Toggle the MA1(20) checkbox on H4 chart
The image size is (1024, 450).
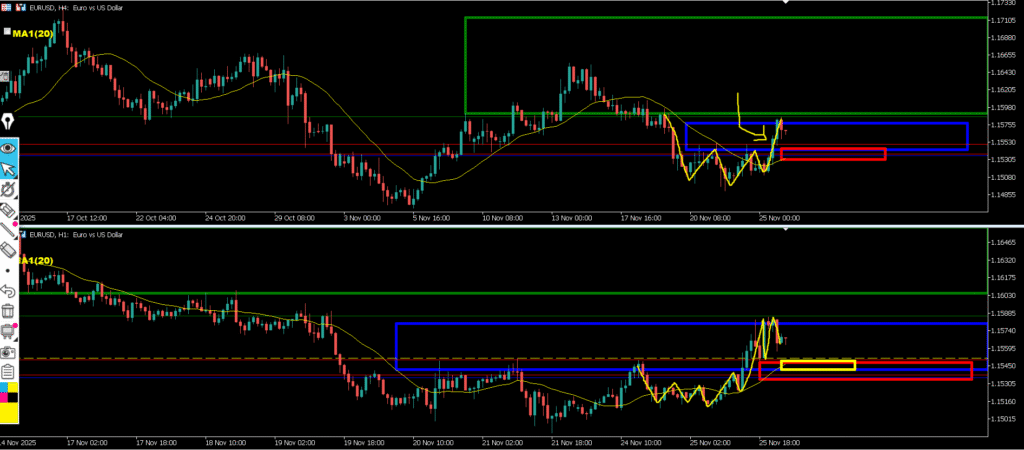tap(8, 32)
